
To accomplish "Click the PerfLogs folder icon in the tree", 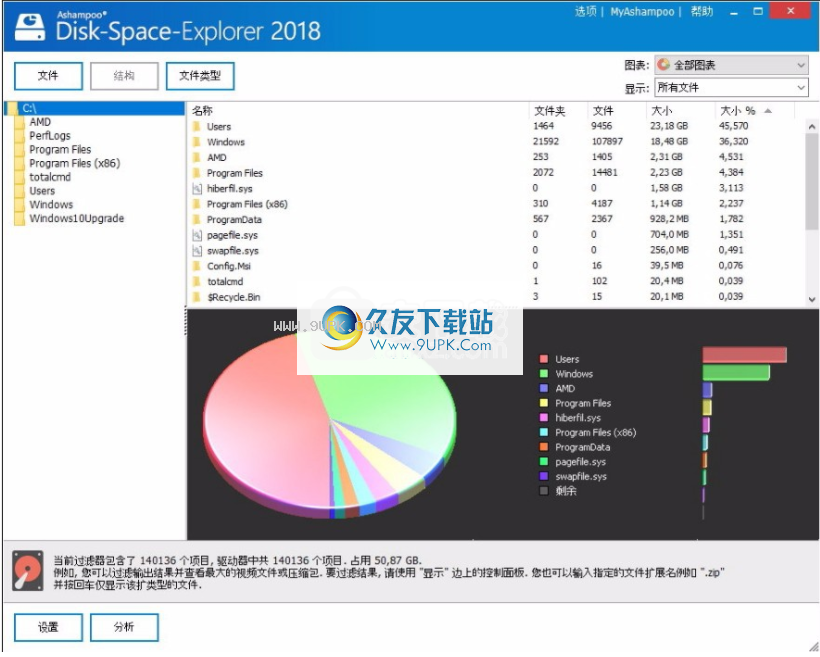I will [x=20, y=136].
